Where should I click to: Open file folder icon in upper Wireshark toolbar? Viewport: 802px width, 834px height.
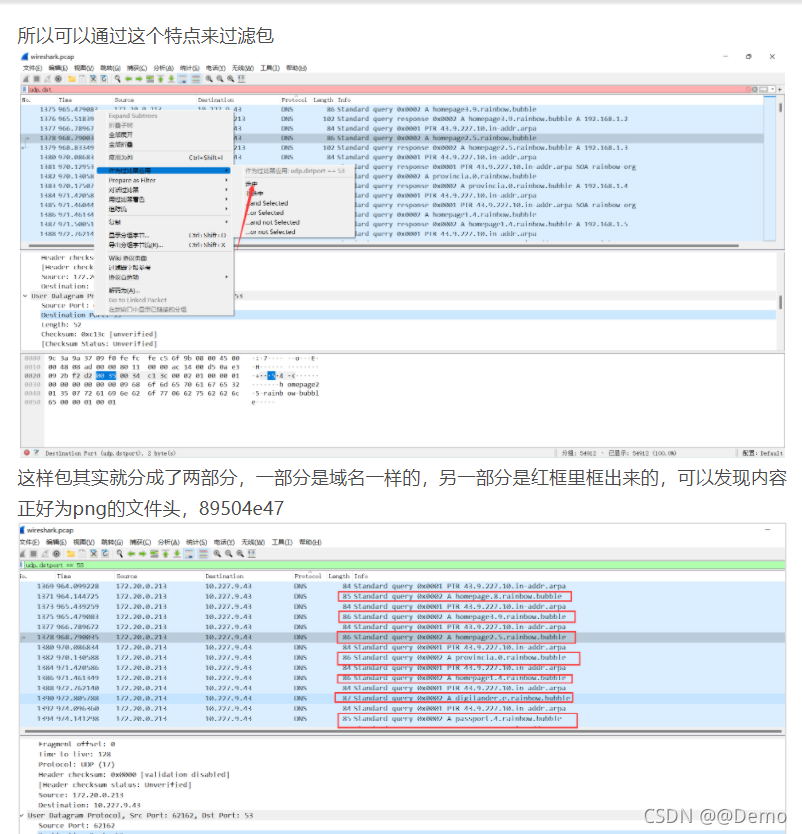pos(71,79)
